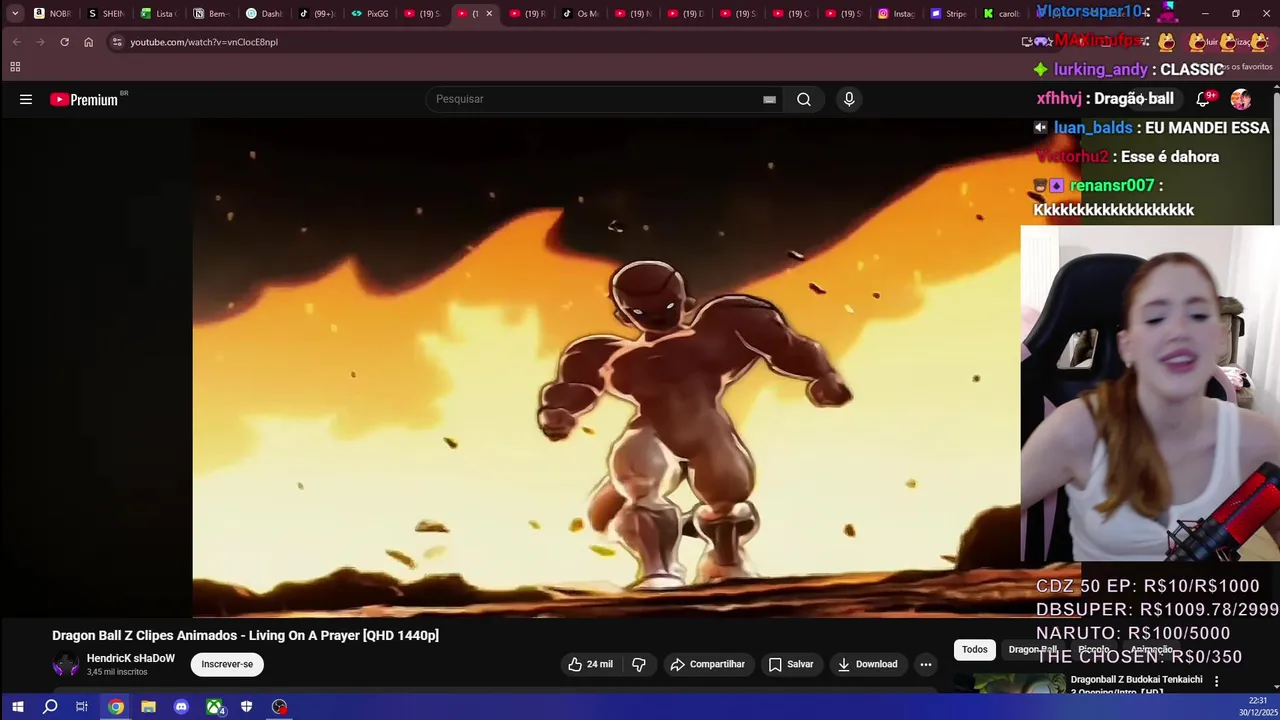The height and width of the screenshot is (720, 1280).
Task: Dislike the video with thumbs down
Action: (x=639, y=664)
